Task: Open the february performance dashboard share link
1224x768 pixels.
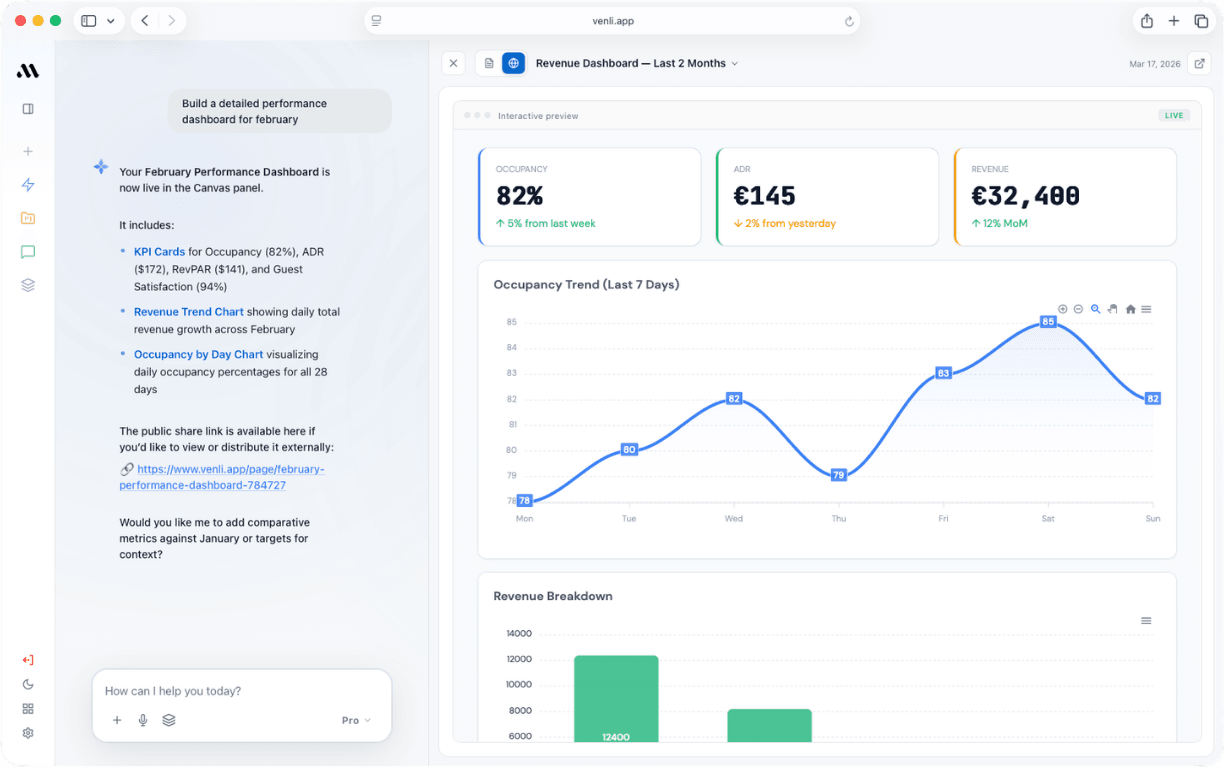Action: click(x=221, y=477)
